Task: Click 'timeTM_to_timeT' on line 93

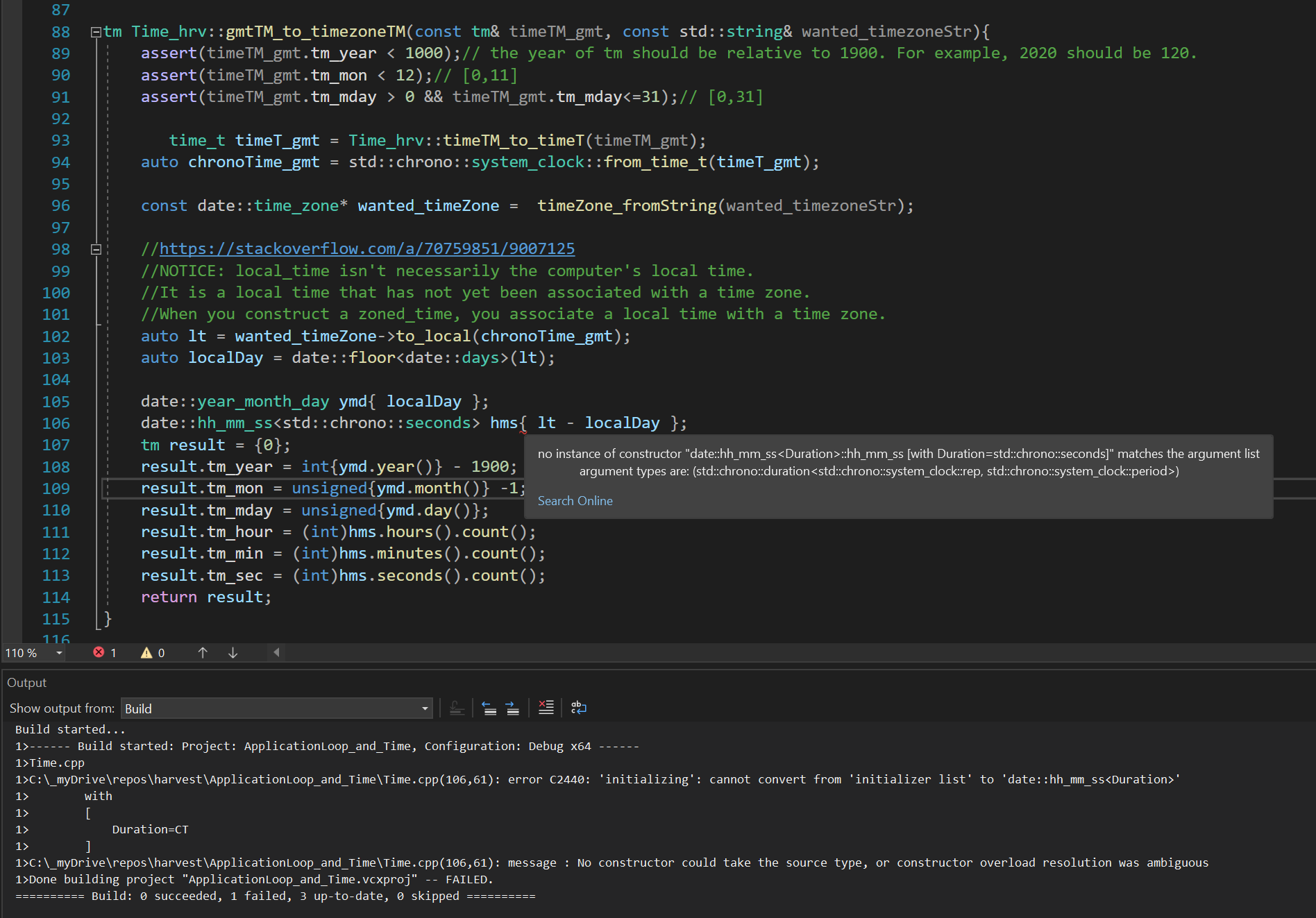Action: pyautogui.click(x=514, y=140)
